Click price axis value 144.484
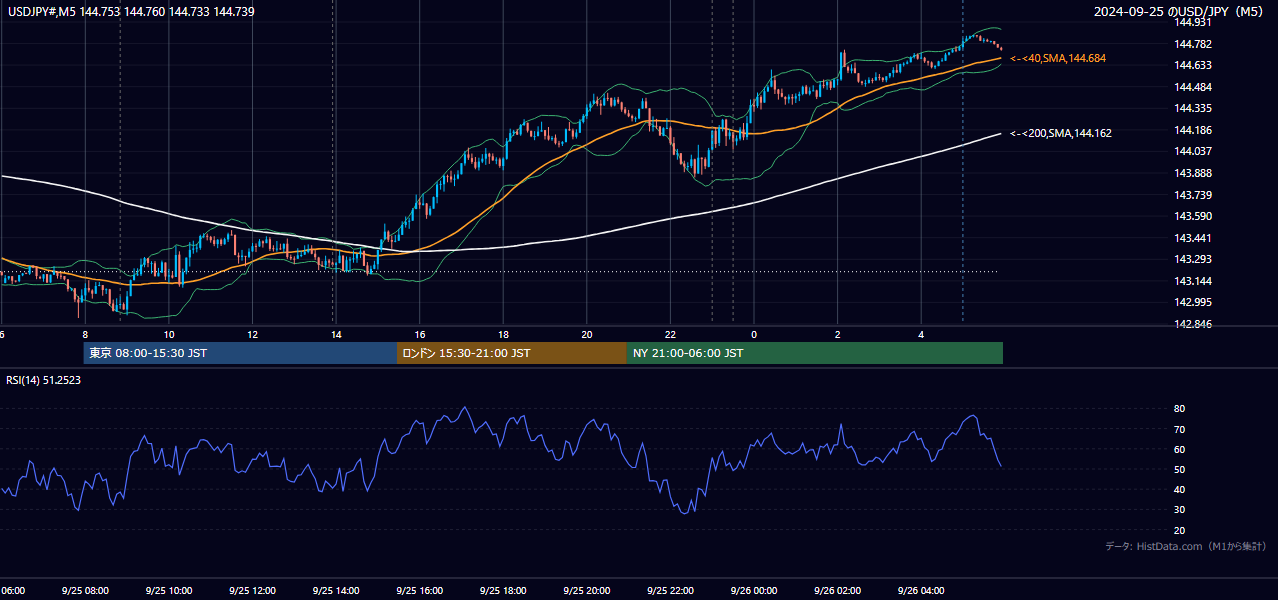 1194,87
